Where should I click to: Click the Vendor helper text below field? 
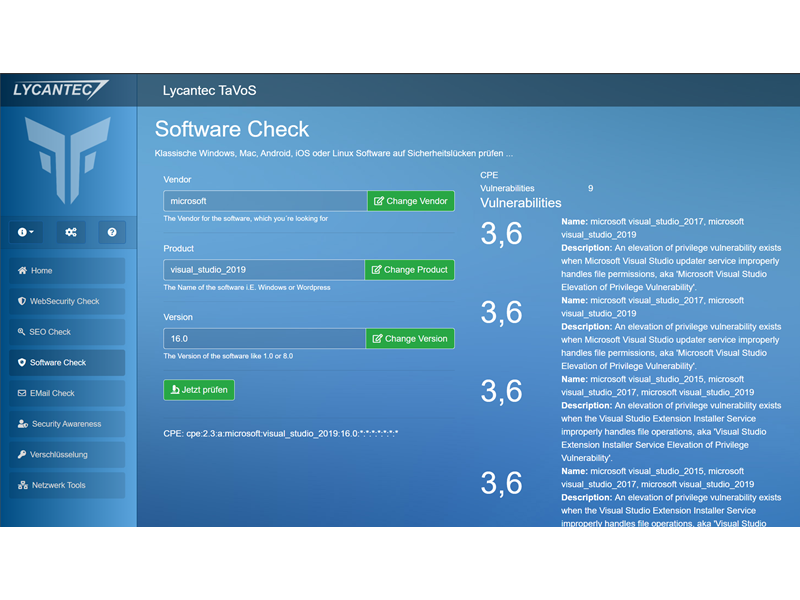(245, 218)
